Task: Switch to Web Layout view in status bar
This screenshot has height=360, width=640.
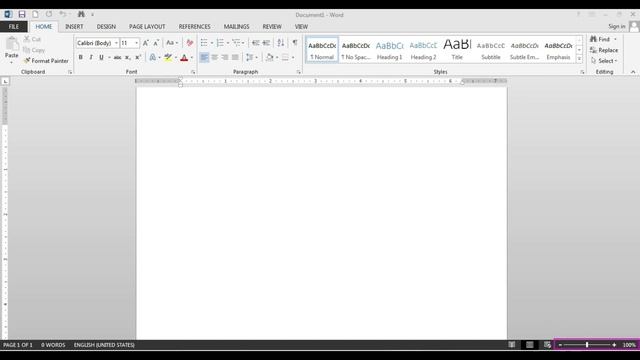Action: point(547,345)
